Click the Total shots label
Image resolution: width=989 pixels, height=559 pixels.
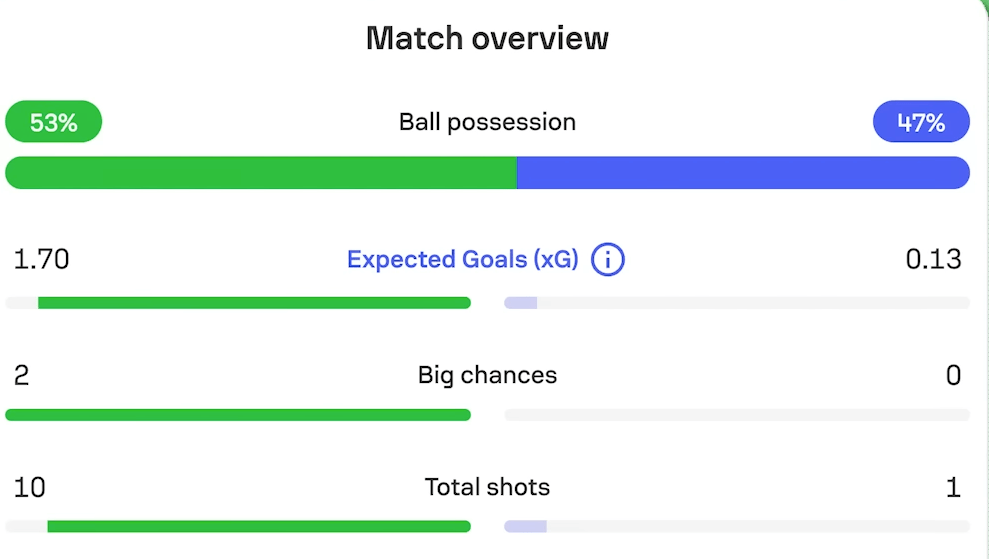tap(487, 487)
